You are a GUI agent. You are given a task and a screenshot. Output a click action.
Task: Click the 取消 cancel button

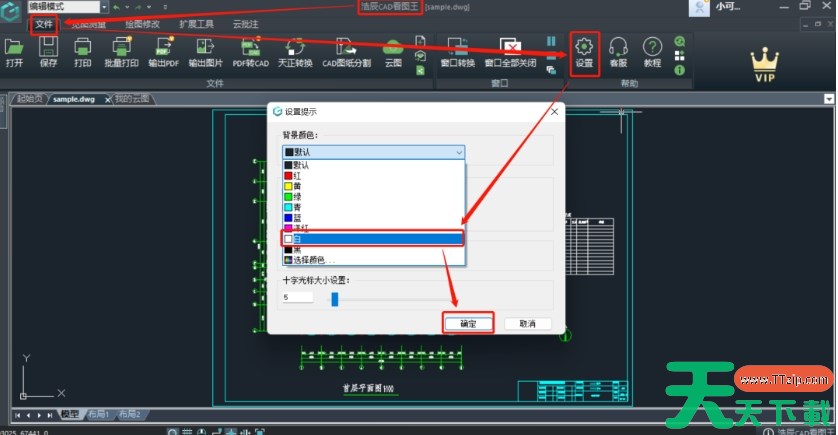pos(527,323)
